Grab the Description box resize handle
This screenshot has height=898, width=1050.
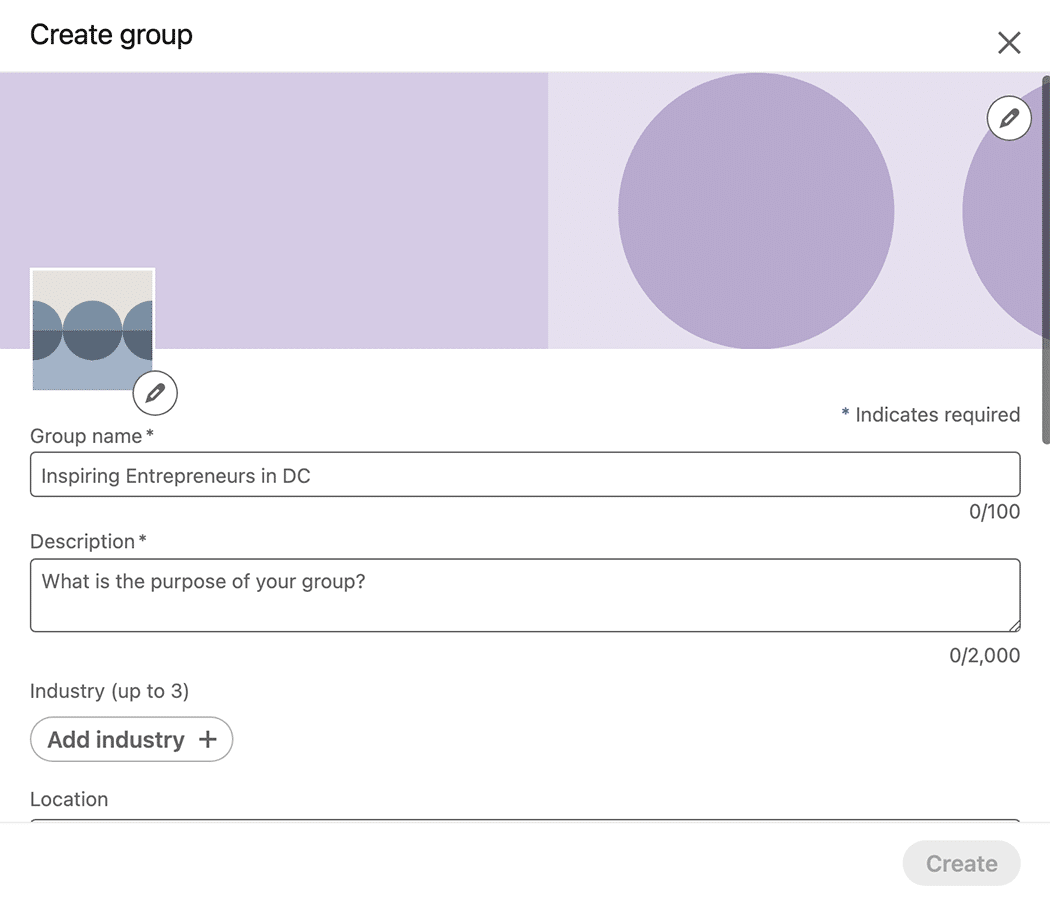1014,625
